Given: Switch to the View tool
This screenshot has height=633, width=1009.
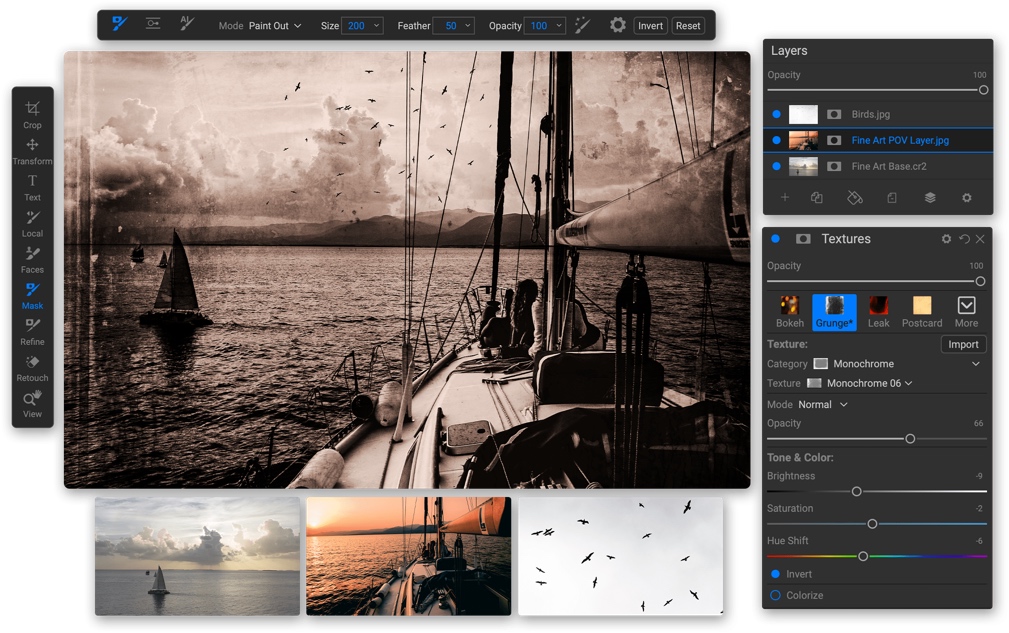Looking at the screenshot, I should (32, 404).
